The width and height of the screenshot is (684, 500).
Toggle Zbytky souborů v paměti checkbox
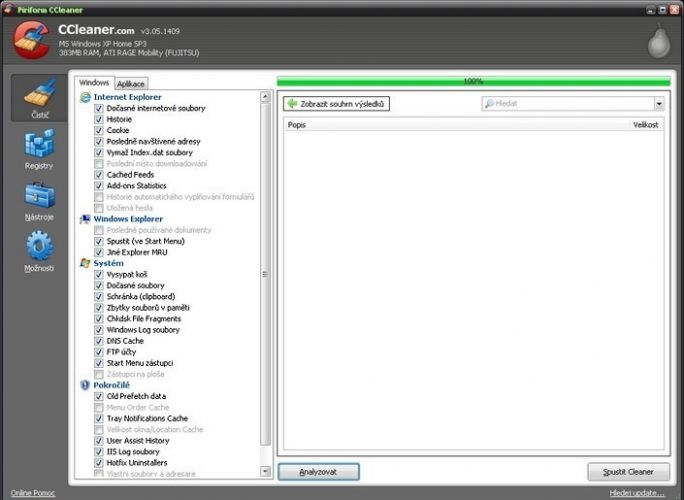[99, 308]
